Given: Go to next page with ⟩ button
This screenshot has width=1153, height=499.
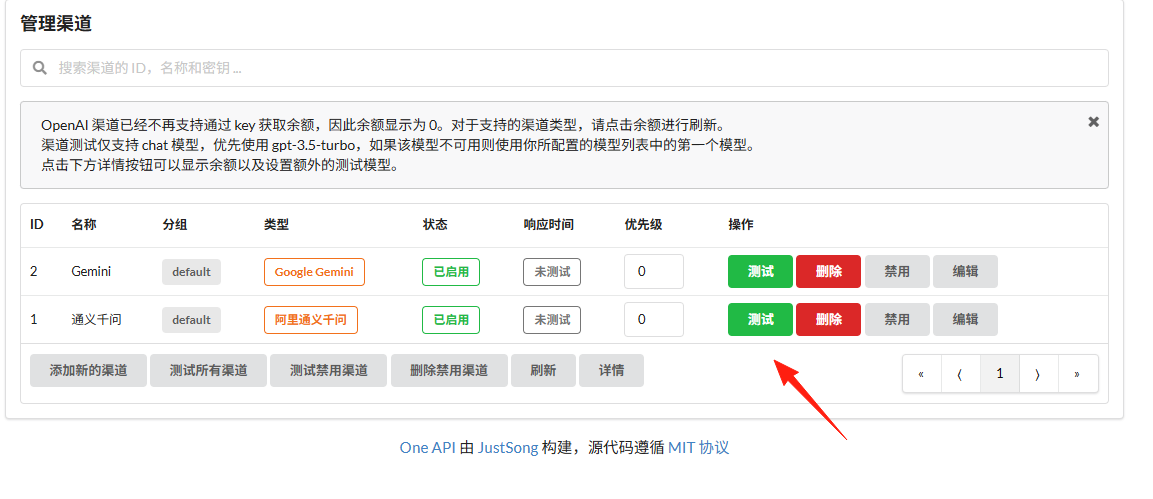Looking at the screenshot, I should click(x=1038, y=373).
